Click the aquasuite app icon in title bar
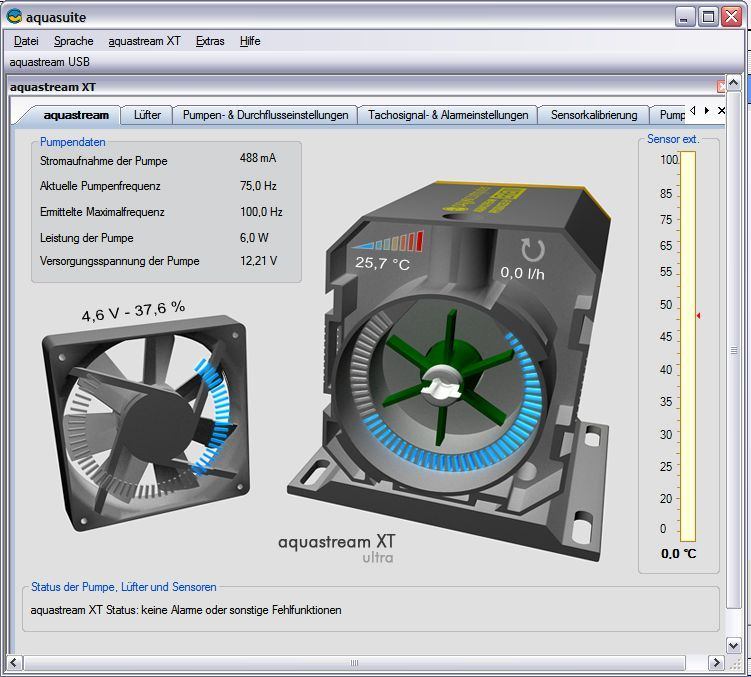 14,17
